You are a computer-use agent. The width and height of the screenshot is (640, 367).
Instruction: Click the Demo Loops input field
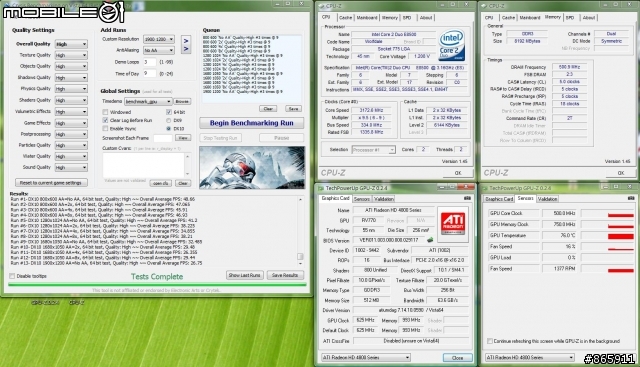click(149, 62)
